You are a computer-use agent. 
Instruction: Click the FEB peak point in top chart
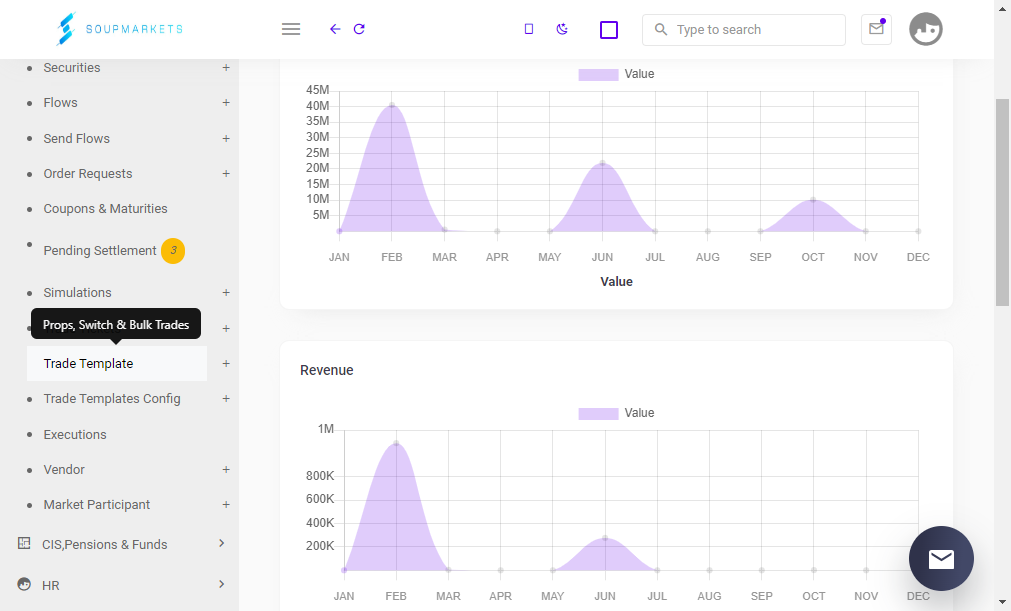pyautogui.click(x=391, y=105)
